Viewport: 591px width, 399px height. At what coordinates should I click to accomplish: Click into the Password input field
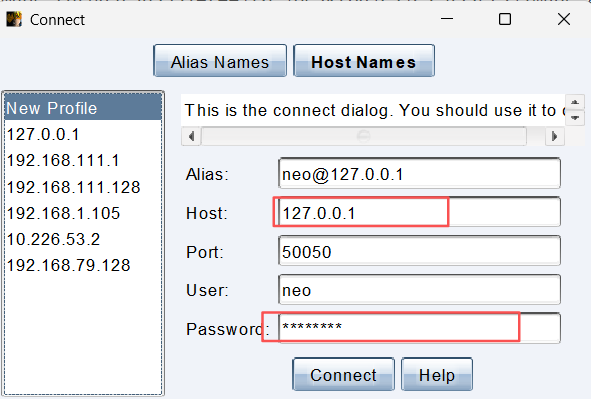click(x=419, y=328)
